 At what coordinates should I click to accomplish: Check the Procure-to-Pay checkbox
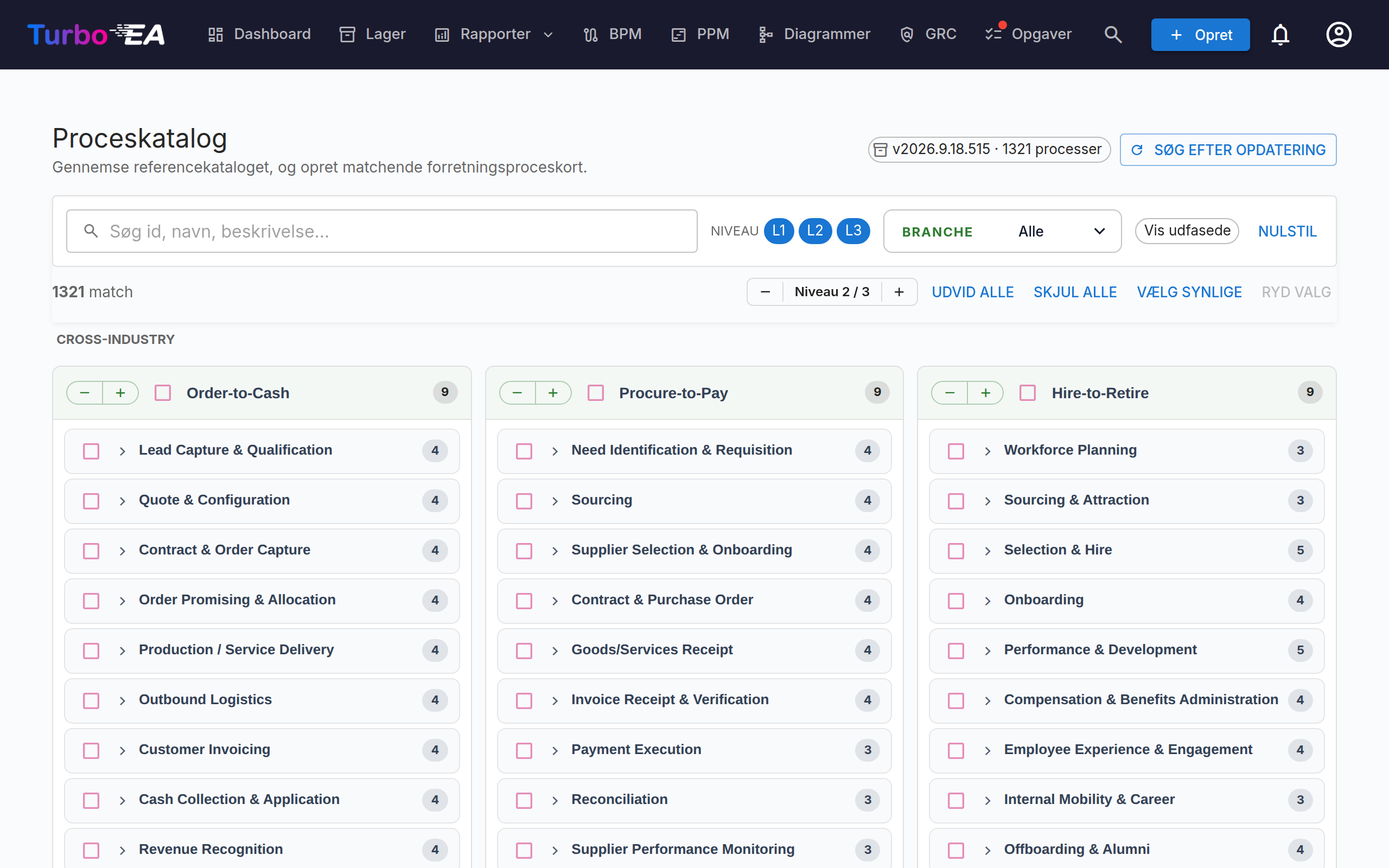click(x=596, y=393)
